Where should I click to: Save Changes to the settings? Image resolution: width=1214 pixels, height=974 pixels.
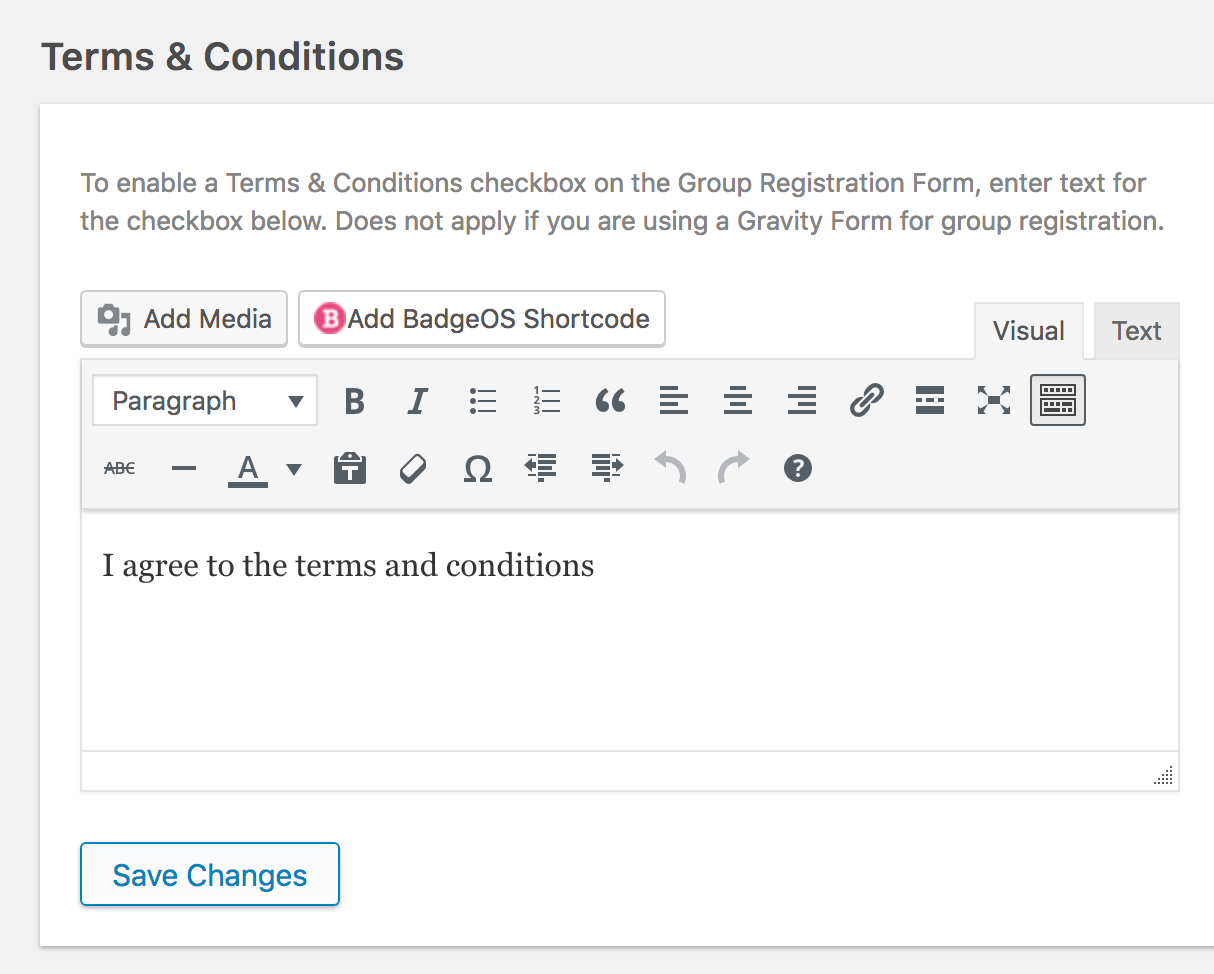tap(210, 875)
